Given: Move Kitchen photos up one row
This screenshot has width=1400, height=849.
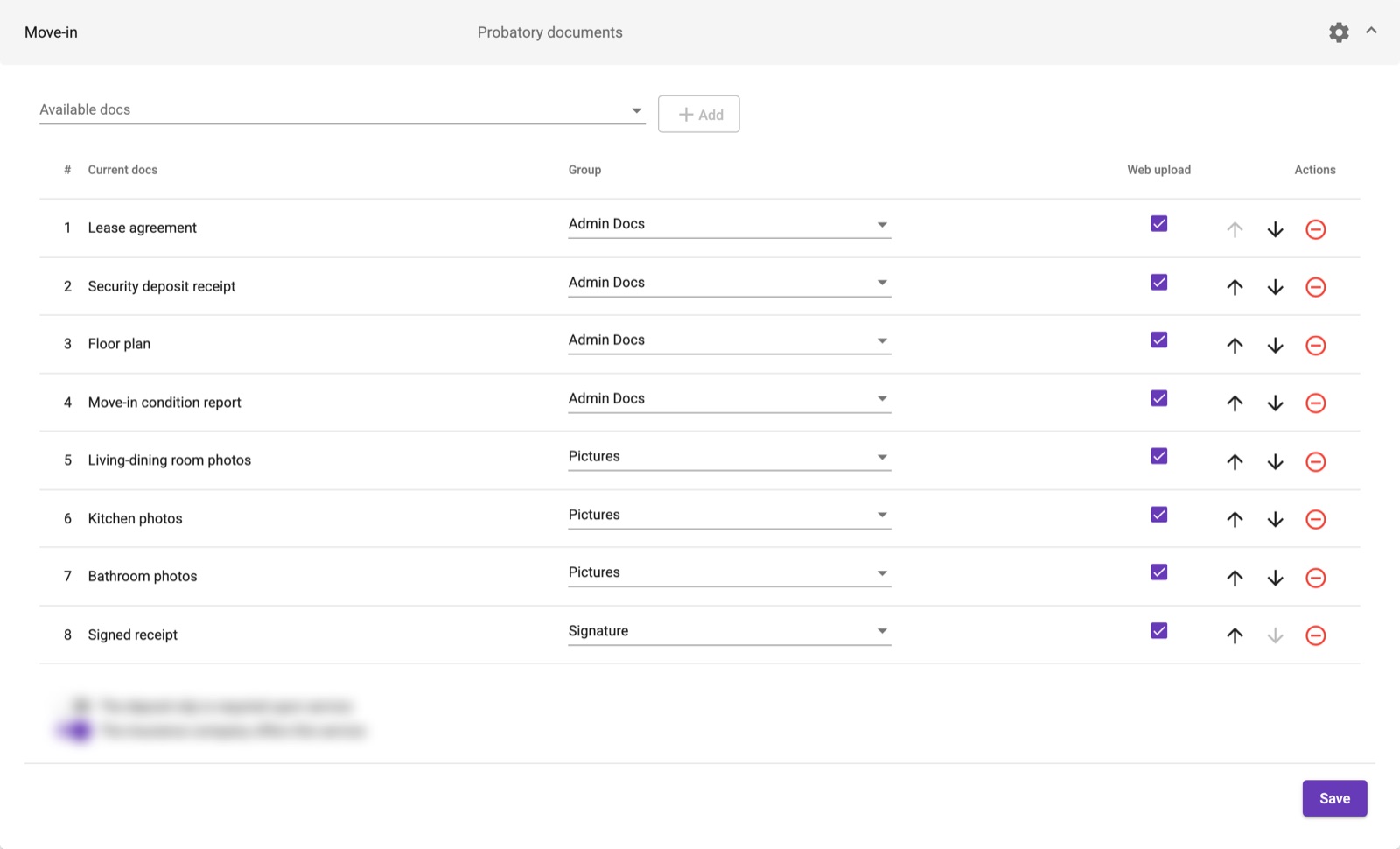Looking at the screenshot, I should coord(1235,520).
